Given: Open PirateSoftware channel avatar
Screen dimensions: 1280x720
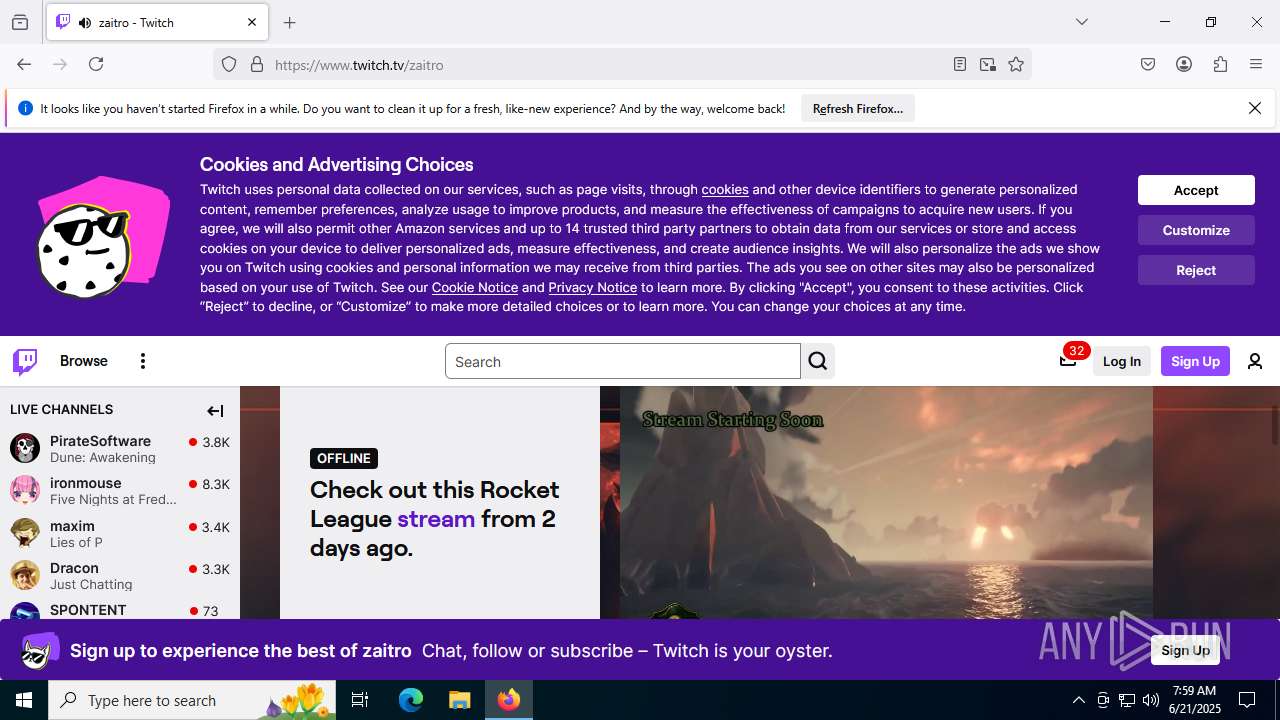Looking at the screenshot, I should click(x=25, y=448).
